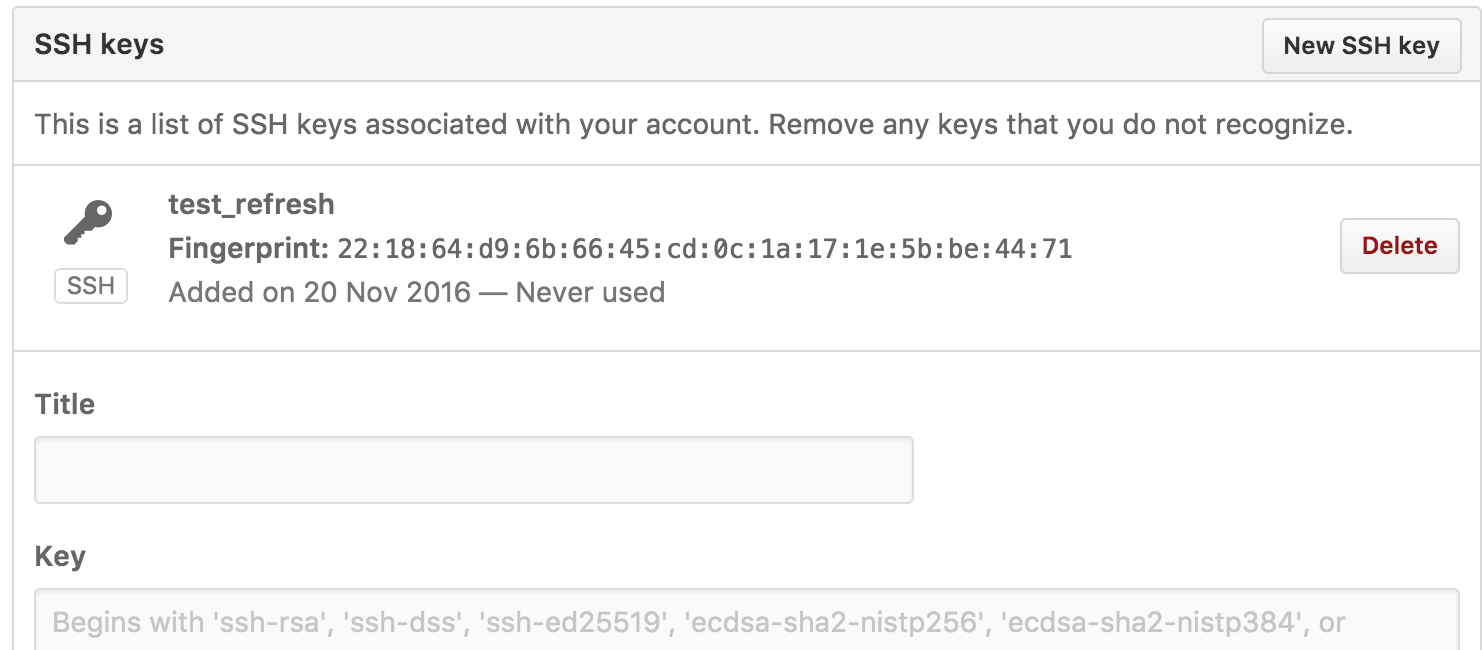
Task: Focus the Key text area
Action: [x=747, y=620]
